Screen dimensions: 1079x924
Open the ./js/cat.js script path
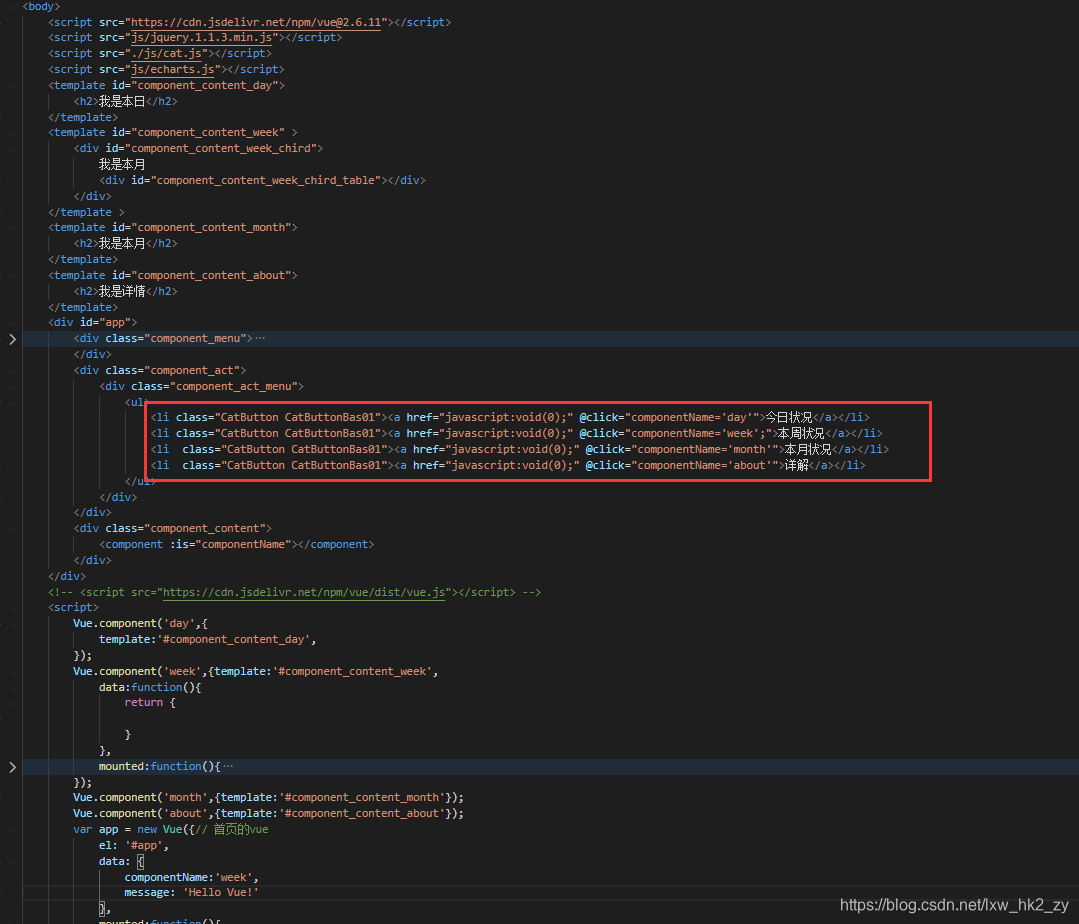167,54
